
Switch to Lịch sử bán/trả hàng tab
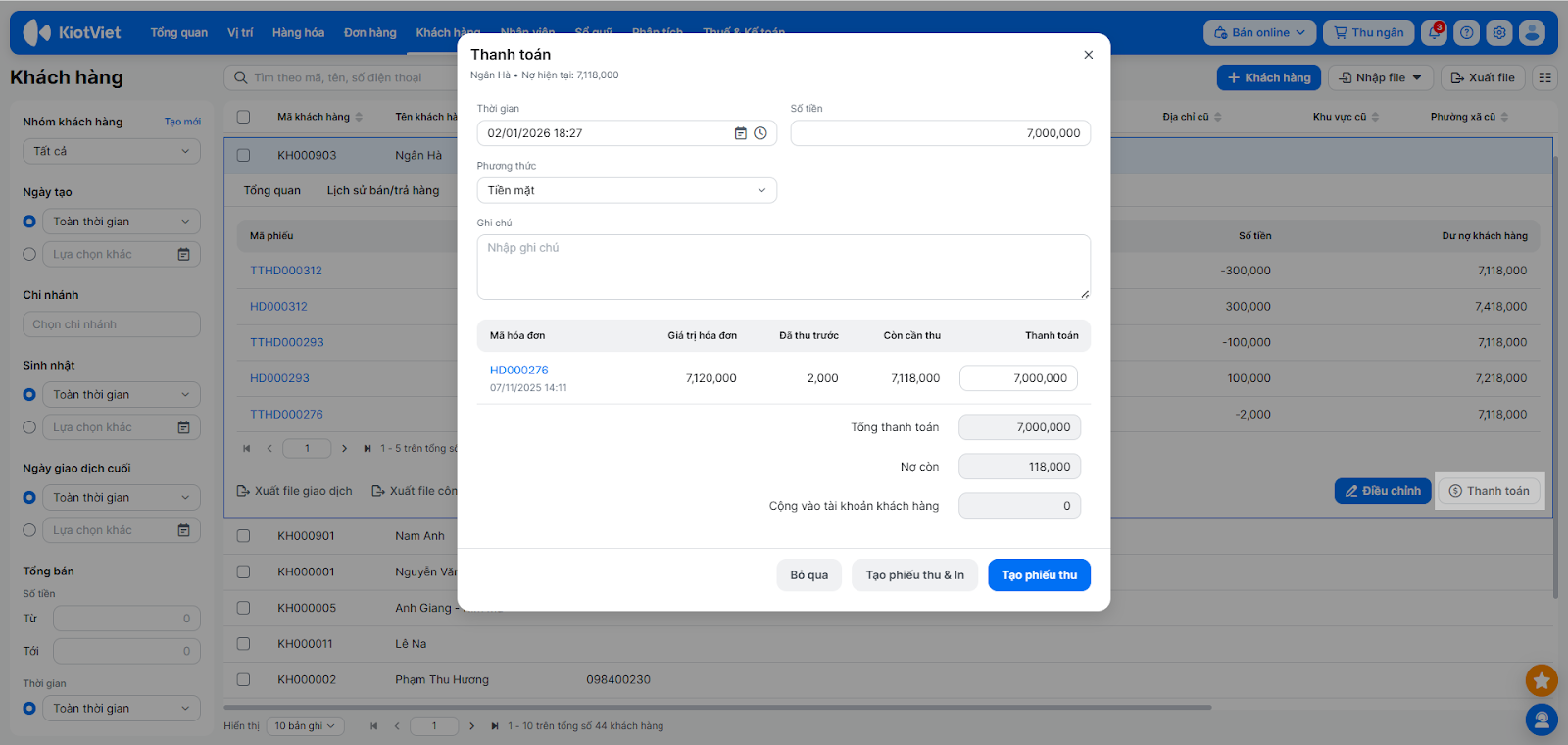[383, 190]
